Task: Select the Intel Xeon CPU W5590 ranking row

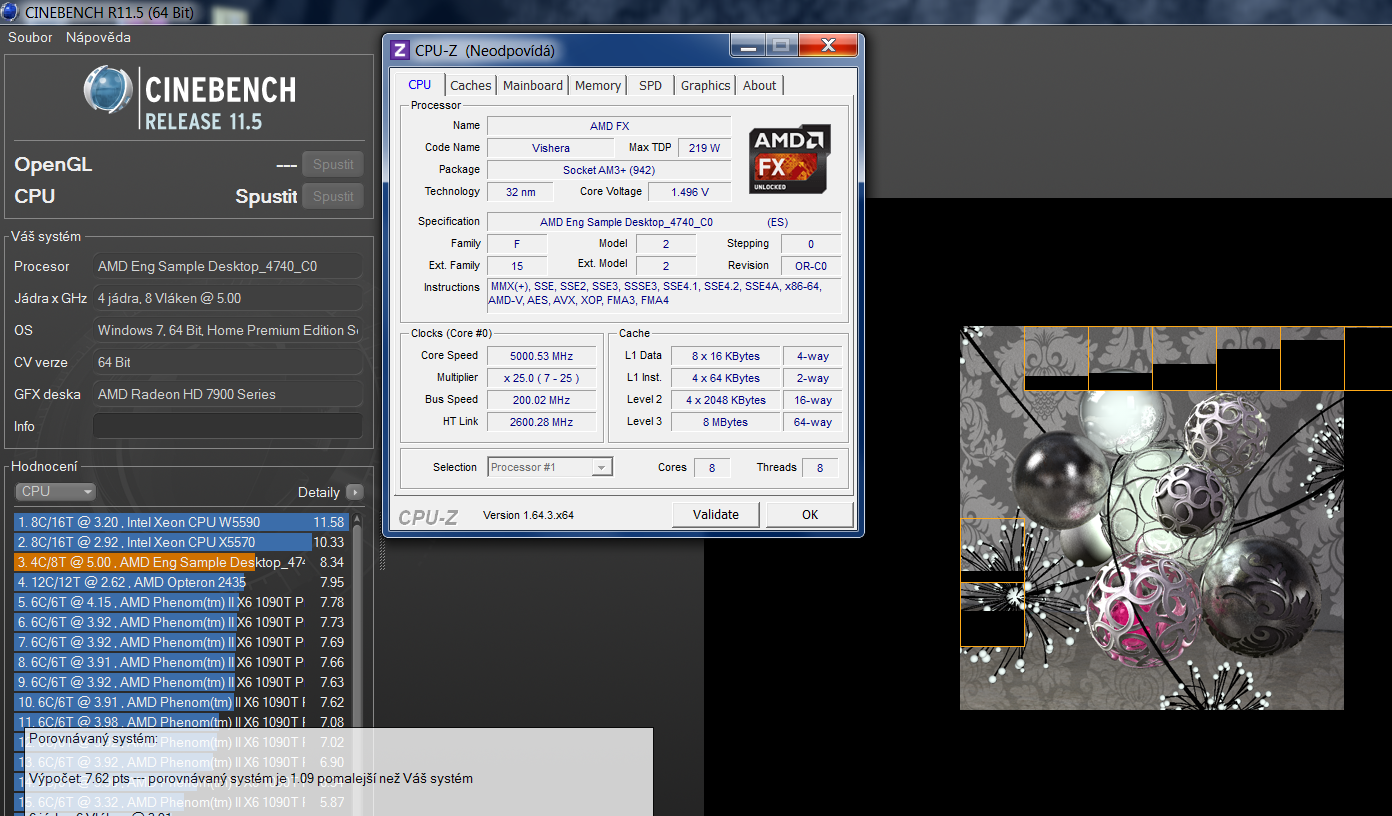Action: pyautogui.click(x=181, y=522)
